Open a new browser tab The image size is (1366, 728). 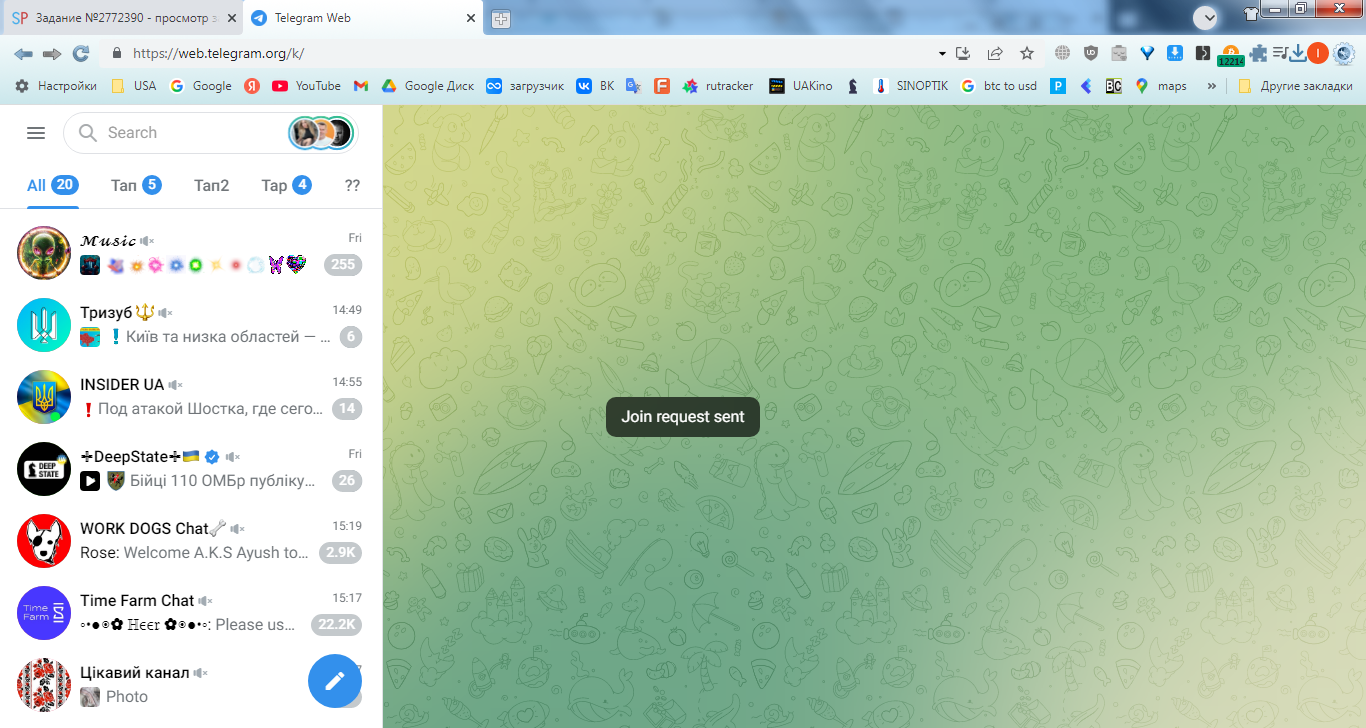[x=501, y=19]
